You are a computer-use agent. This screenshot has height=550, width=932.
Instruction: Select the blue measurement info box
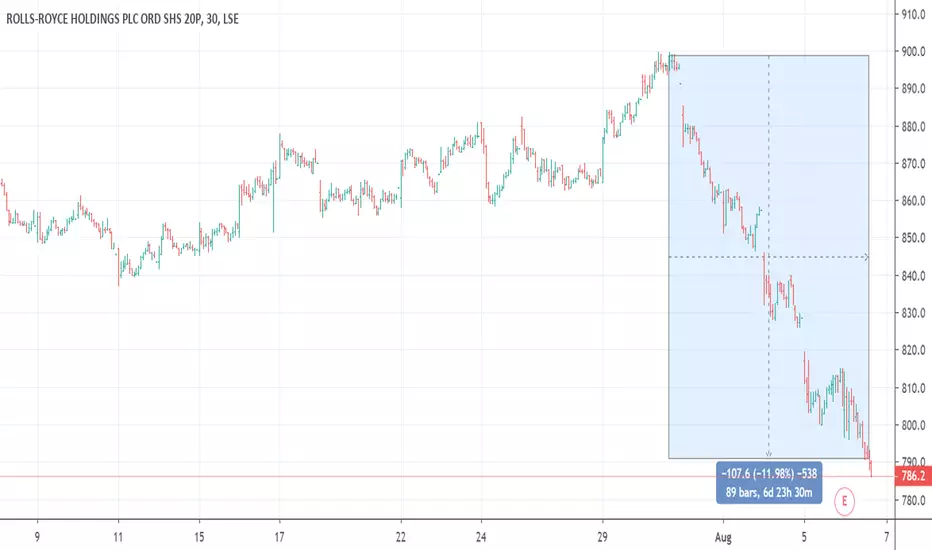pos(769,483)
